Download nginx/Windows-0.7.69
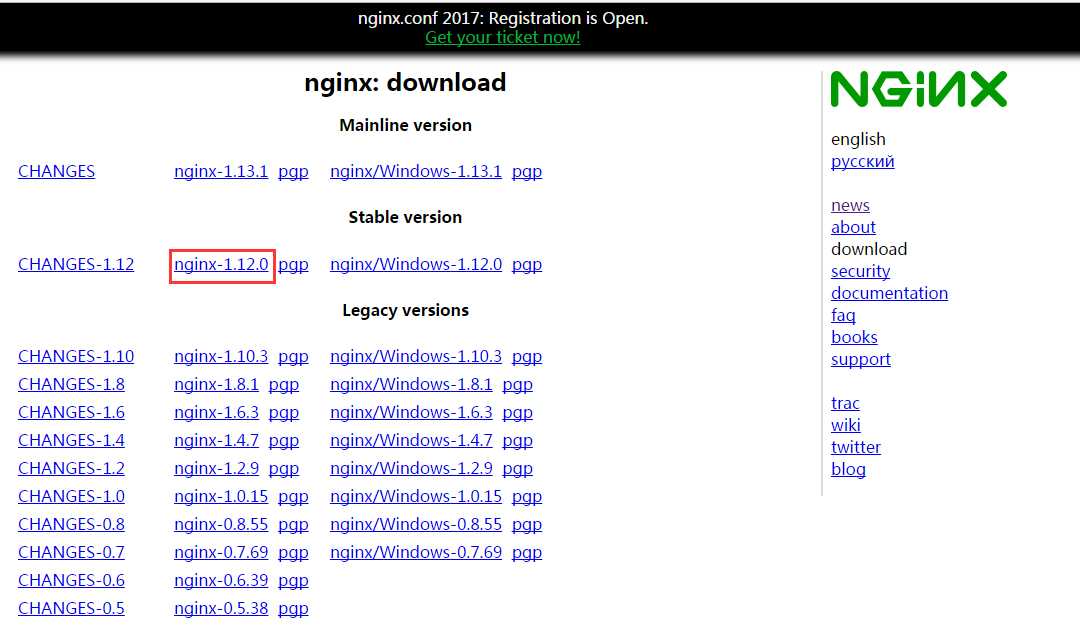1080x634 pixels. pyautogui.click(x=416, y=552)
